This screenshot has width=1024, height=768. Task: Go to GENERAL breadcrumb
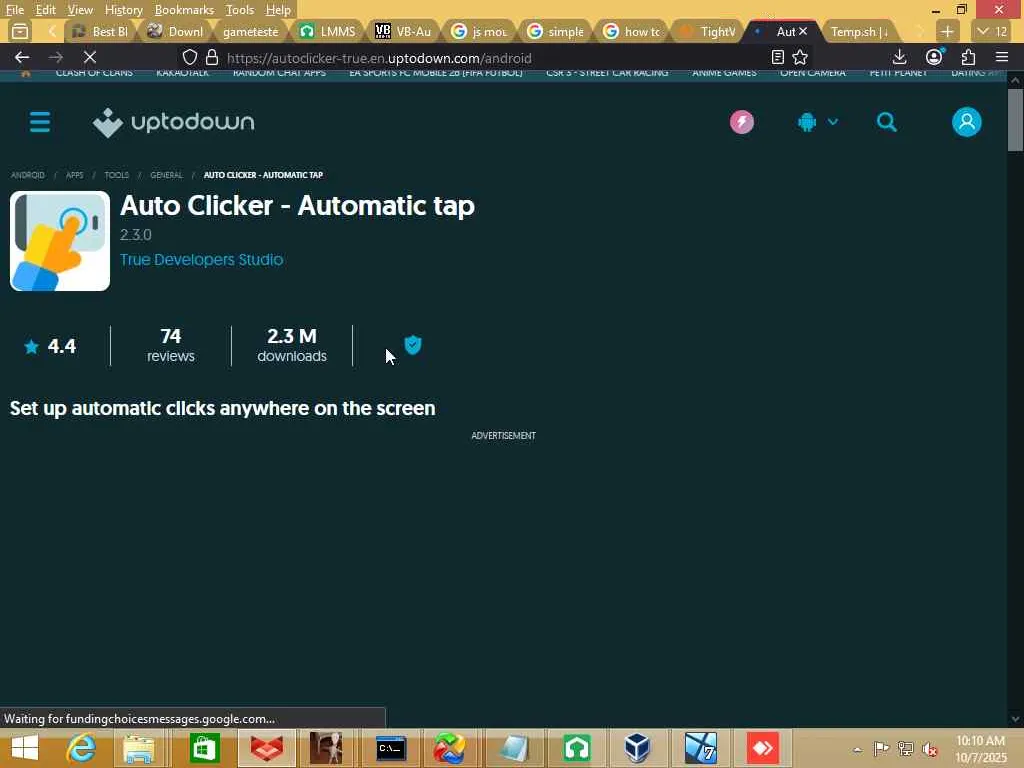click(166, 175)
